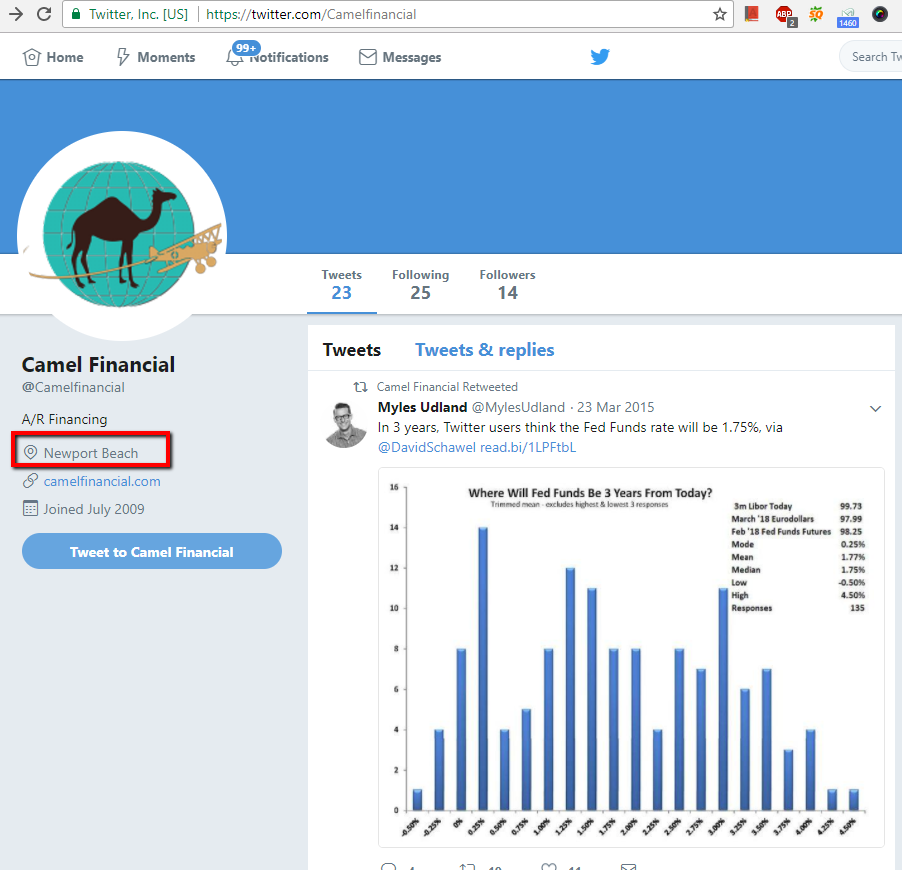Open Myles Udland's avatar photo

[x=345, y=425]
